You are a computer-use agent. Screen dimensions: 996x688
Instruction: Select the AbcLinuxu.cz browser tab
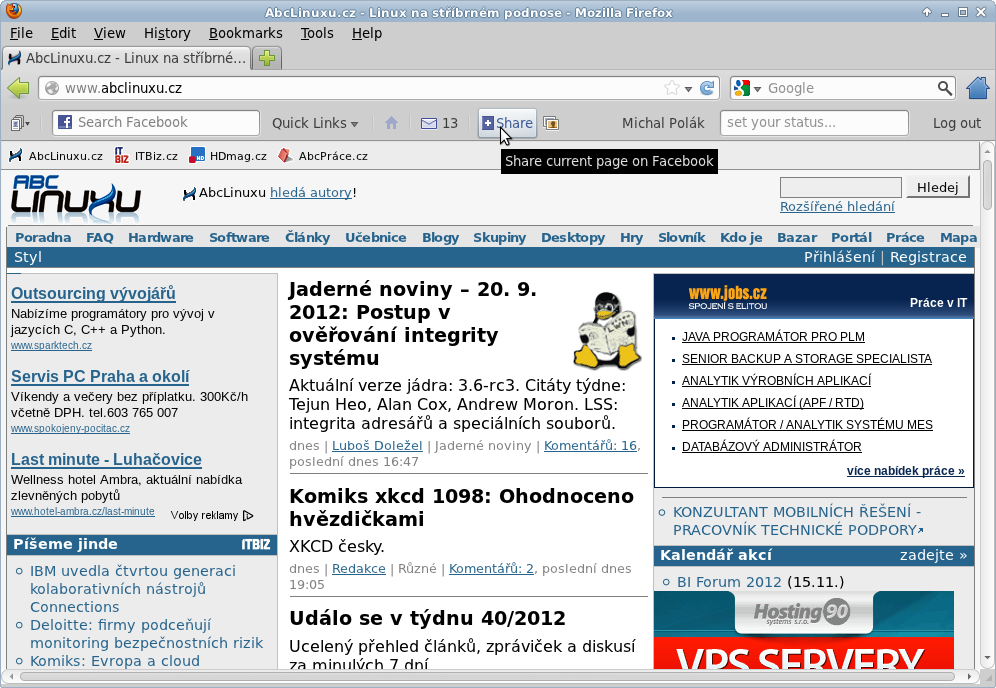click(126, 58)
